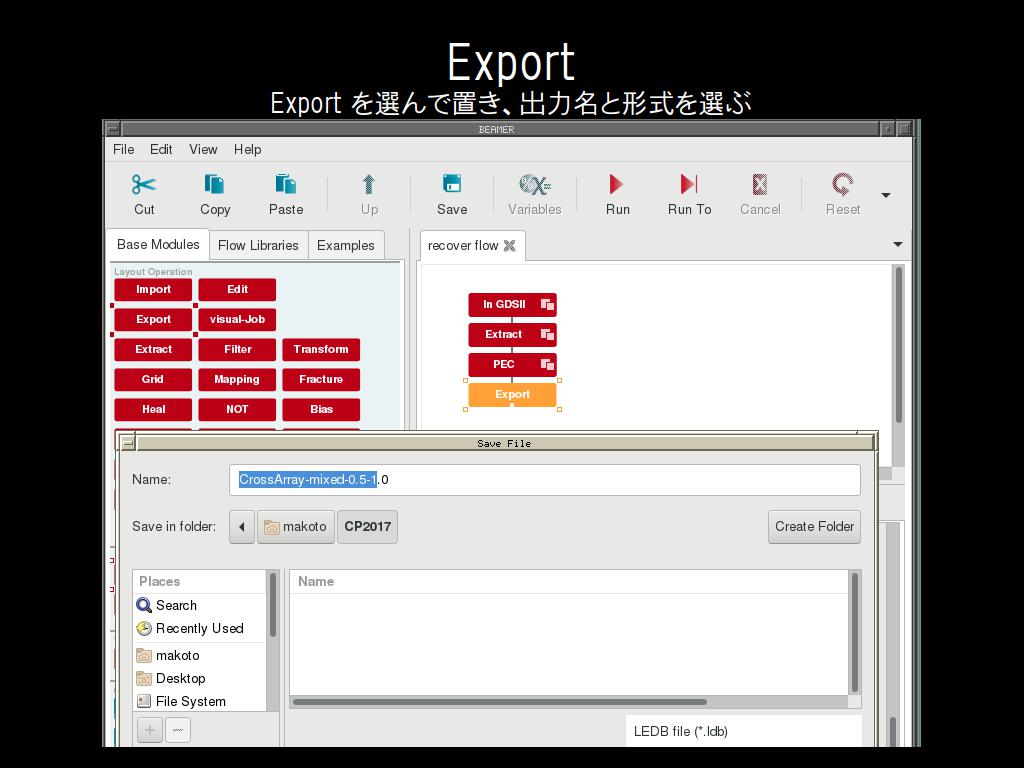Select the Bias module
This screenshot has width=1024, height=768.
321,409
